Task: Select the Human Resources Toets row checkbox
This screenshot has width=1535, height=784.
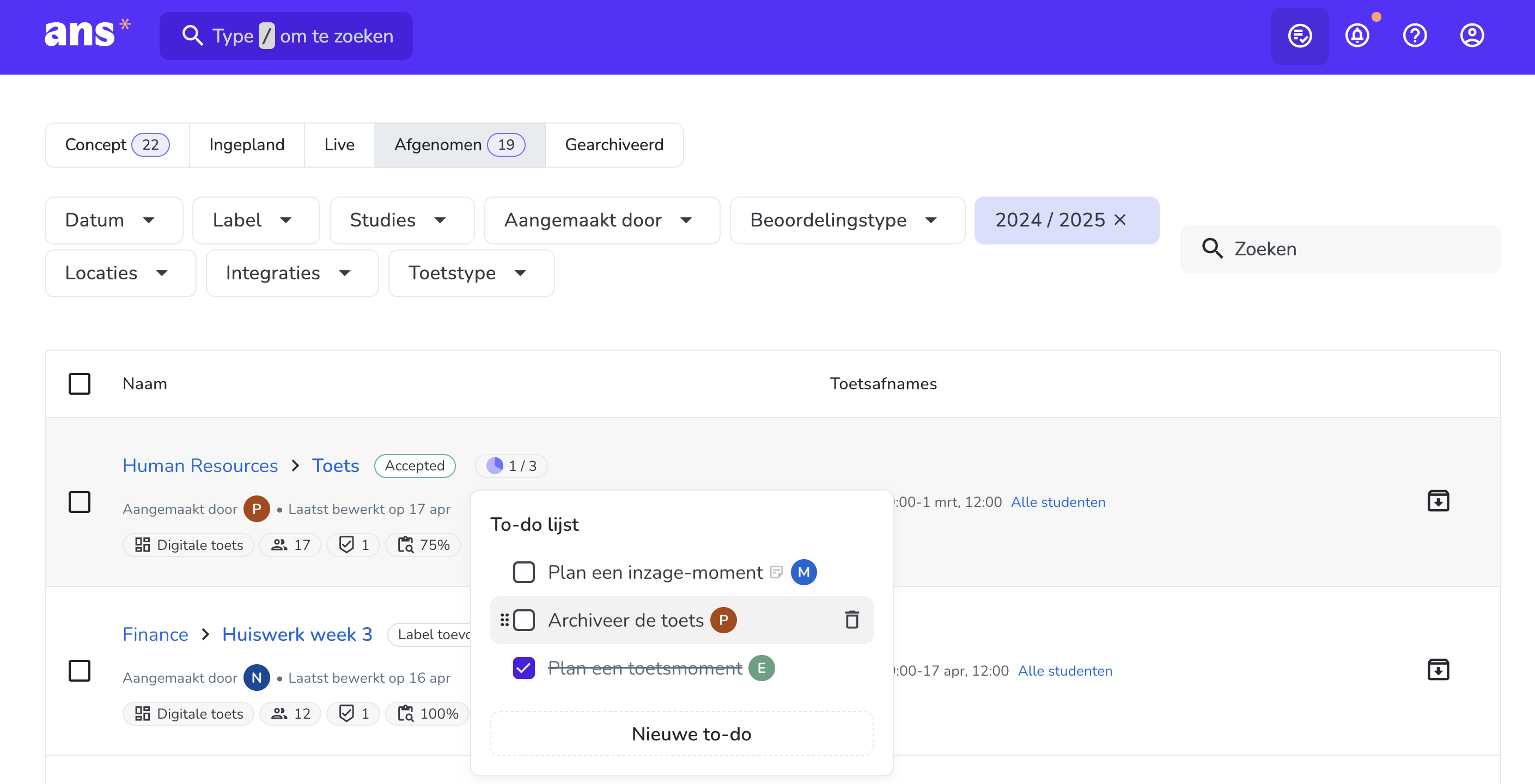Action: coord(79,501)
